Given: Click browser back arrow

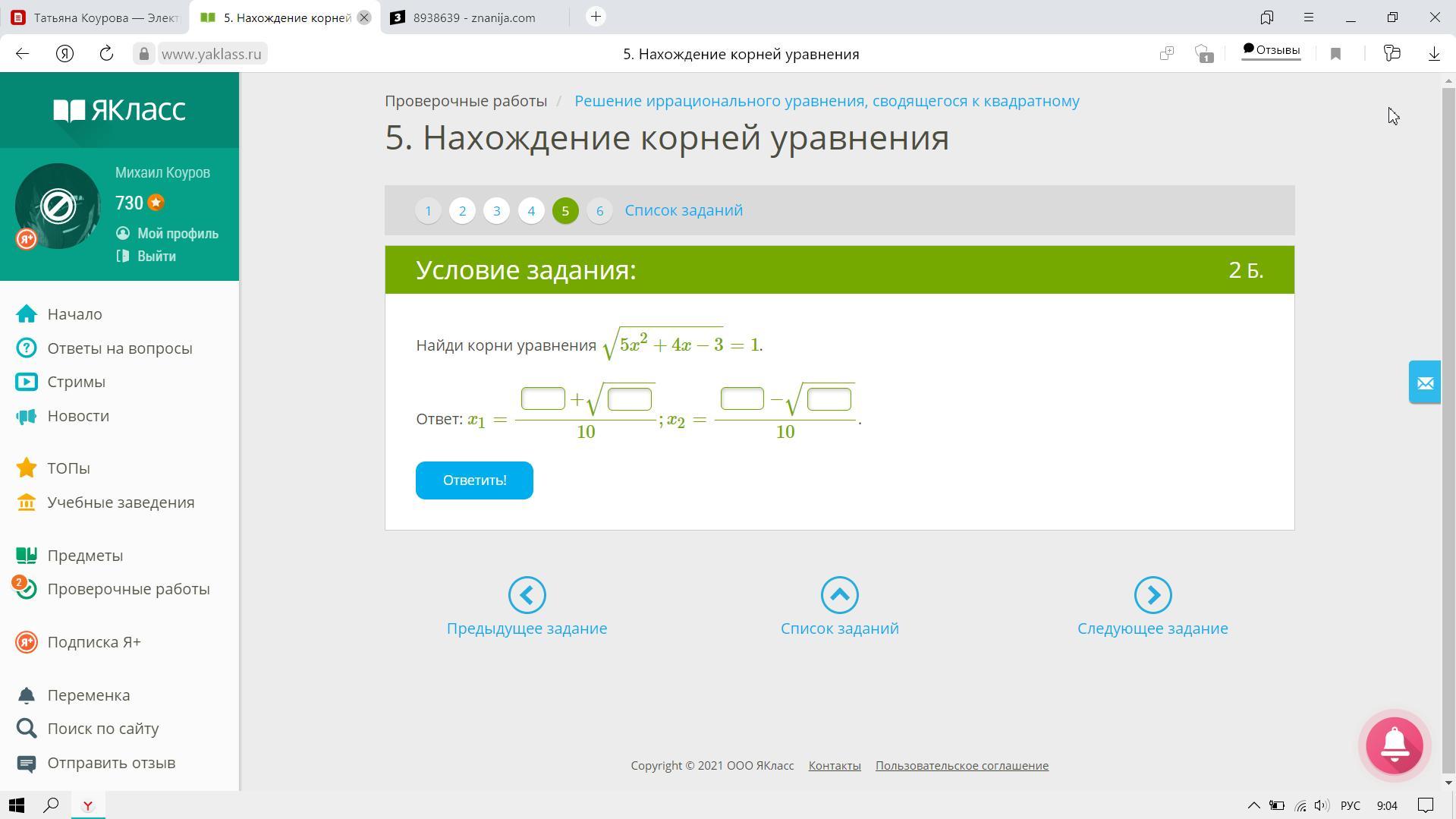Looking at the screenshot, I should (23, 54).
